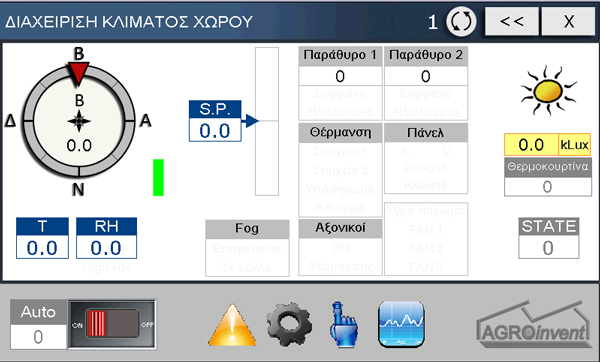Screen dimensions: 600x362
Task: Click the green vertical level bar
Action: [158, 178]
